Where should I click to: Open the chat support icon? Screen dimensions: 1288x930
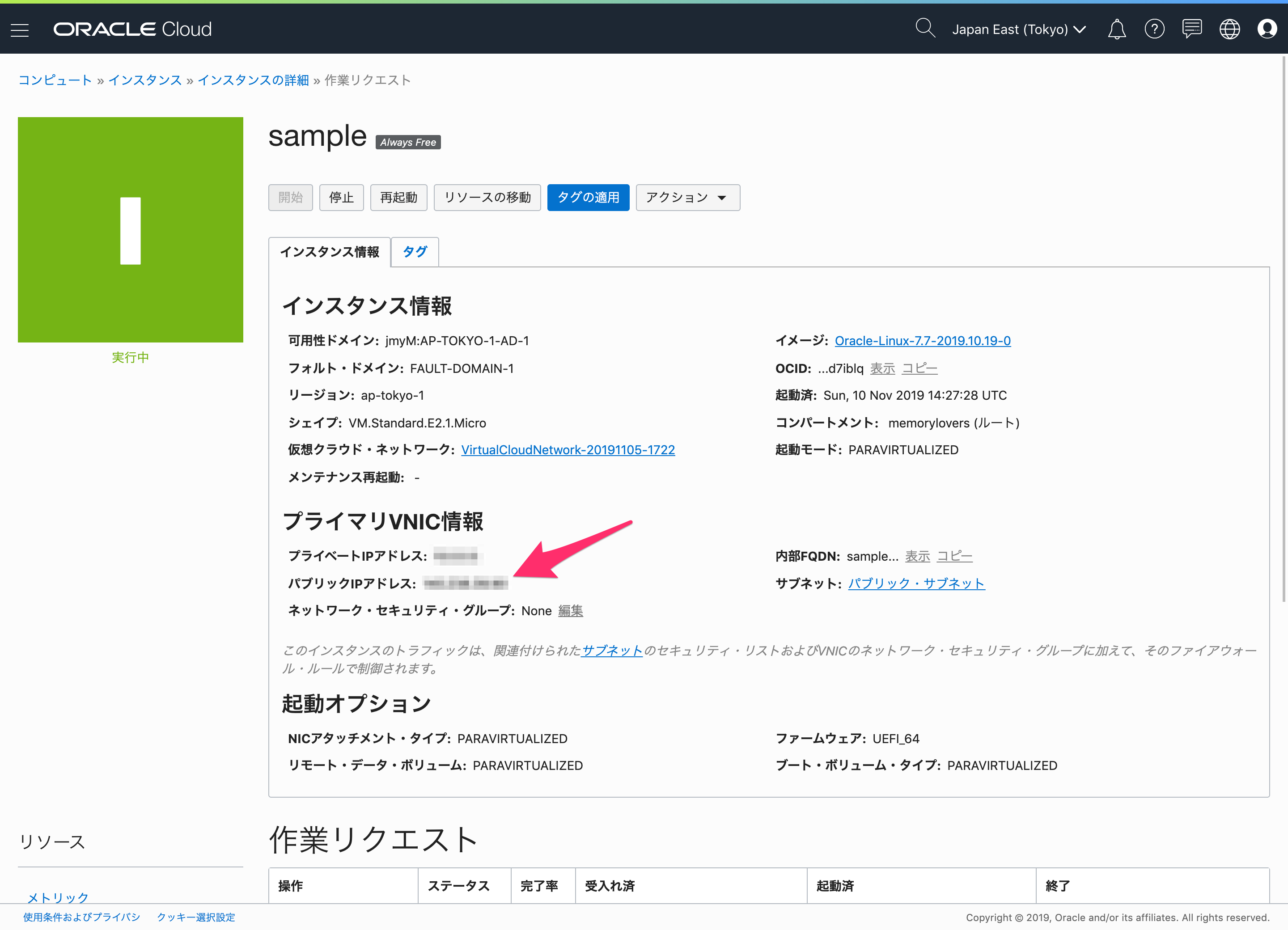(x=1192, y=28)
